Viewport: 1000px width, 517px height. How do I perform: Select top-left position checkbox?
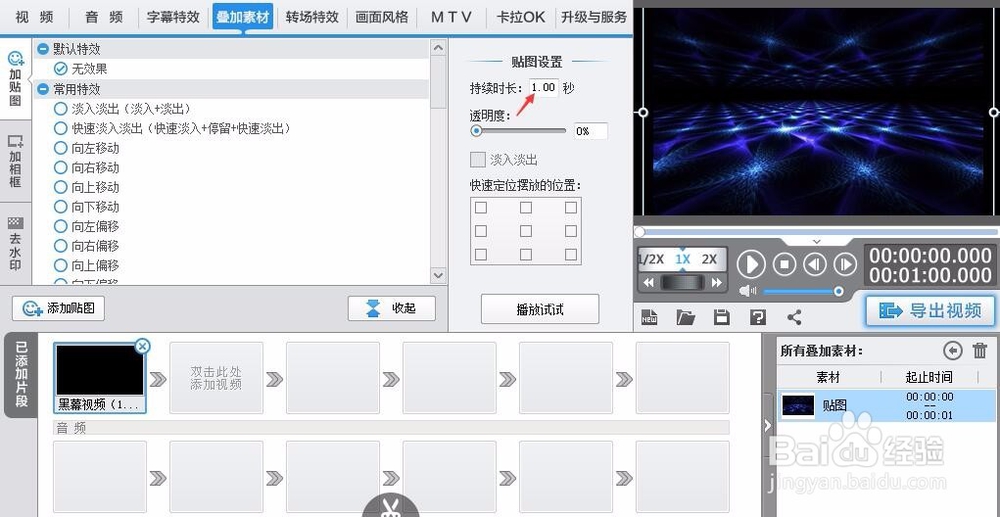click(481, 208)
